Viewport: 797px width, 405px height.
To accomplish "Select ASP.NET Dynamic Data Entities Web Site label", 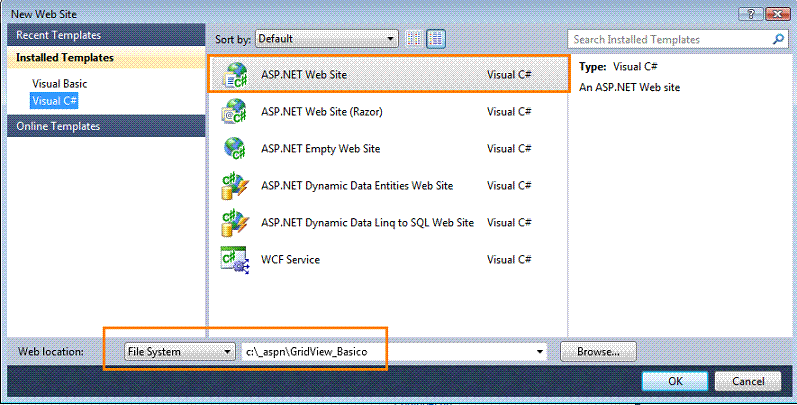I will point(357,186).
